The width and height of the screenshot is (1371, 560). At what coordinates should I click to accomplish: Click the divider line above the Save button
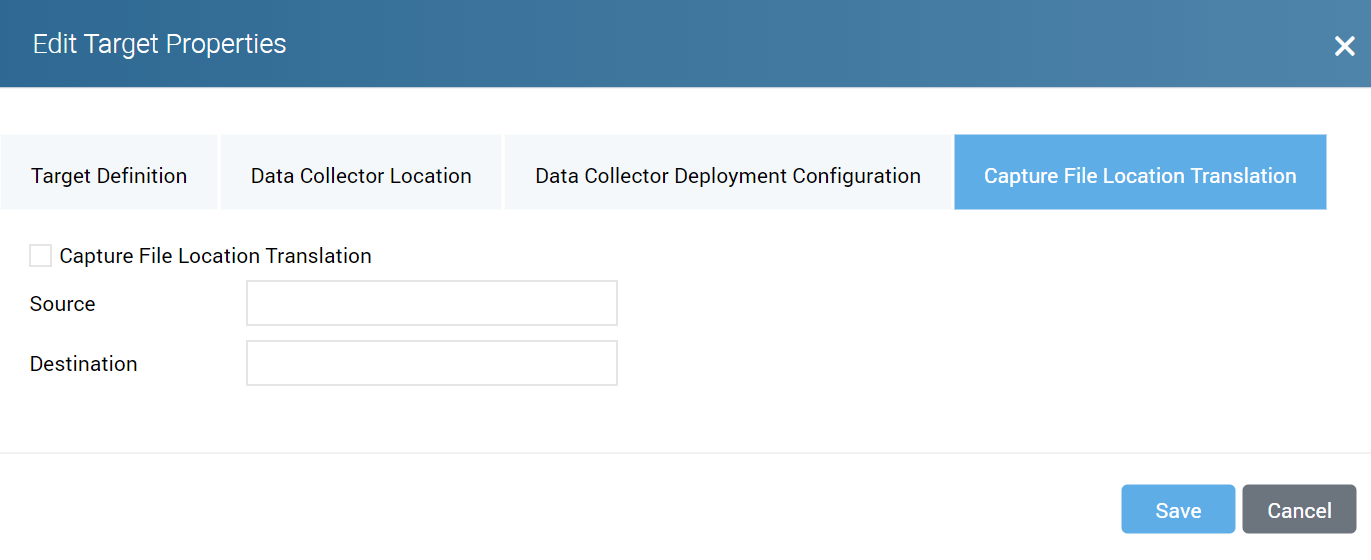click(685, 453)
